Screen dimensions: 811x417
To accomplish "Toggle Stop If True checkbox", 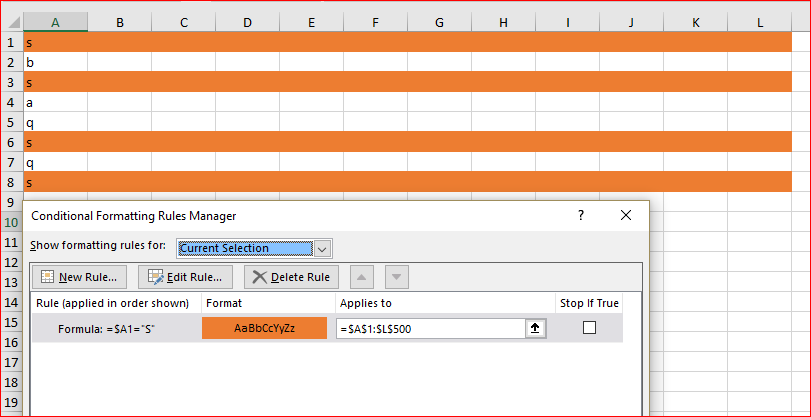I will click(x=589, y=328).
